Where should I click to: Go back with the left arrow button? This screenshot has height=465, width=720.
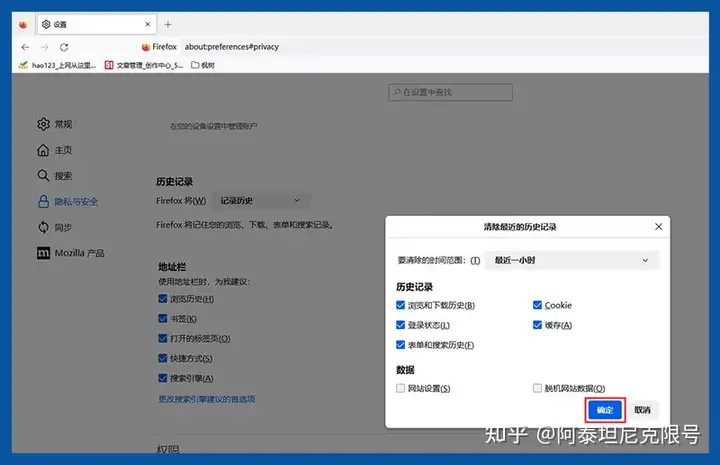[x=25, y=47]
